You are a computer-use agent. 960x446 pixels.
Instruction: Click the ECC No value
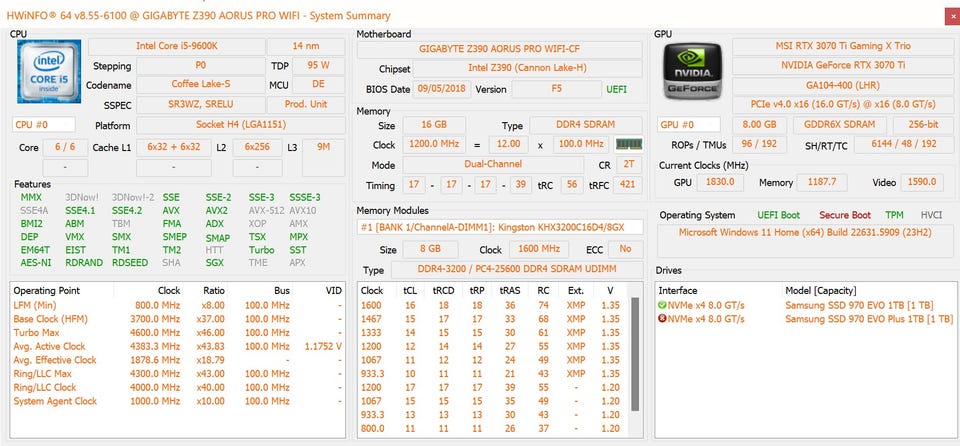625,249
